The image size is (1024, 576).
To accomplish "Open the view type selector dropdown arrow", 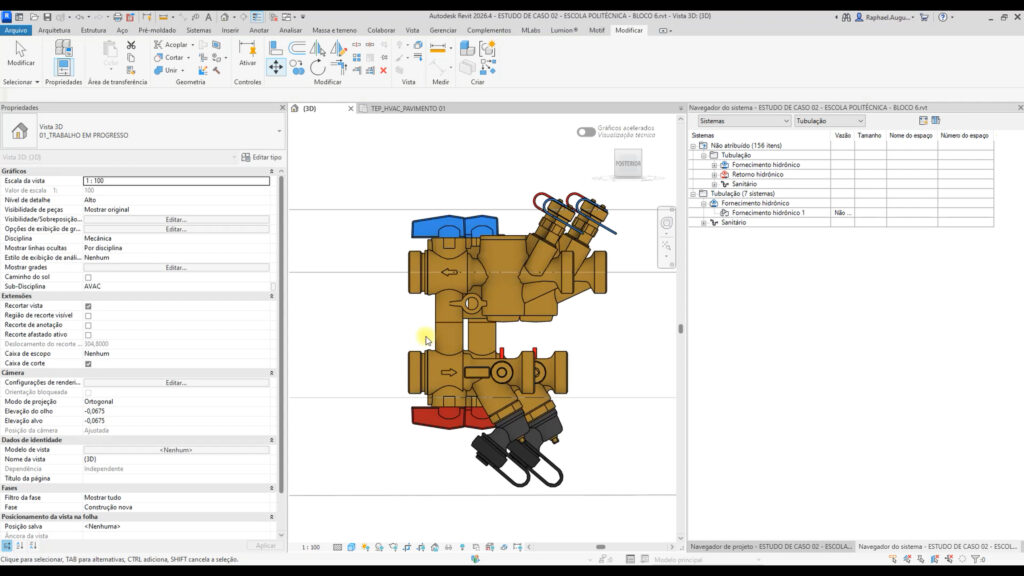I will (x=279, y=131).
